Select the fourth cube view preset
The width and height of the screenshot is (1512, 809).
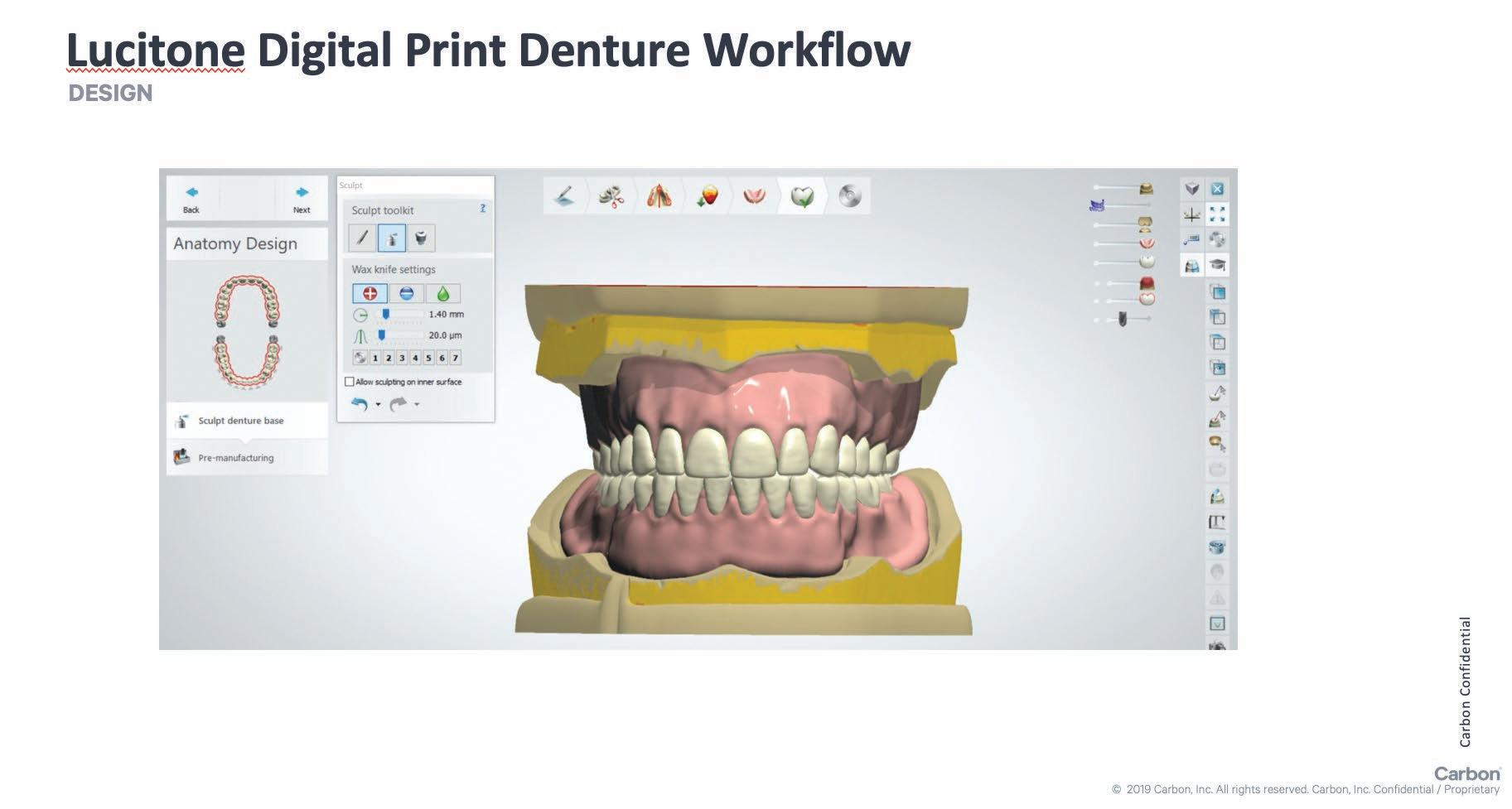click(x=1217, y=368)
